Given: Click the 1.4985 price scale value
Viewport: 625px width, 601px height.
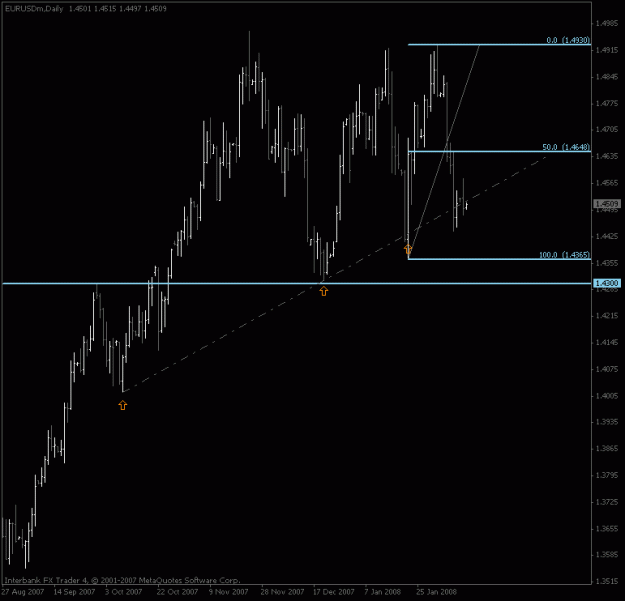Looking at the screenshot, I should (607, 24).
